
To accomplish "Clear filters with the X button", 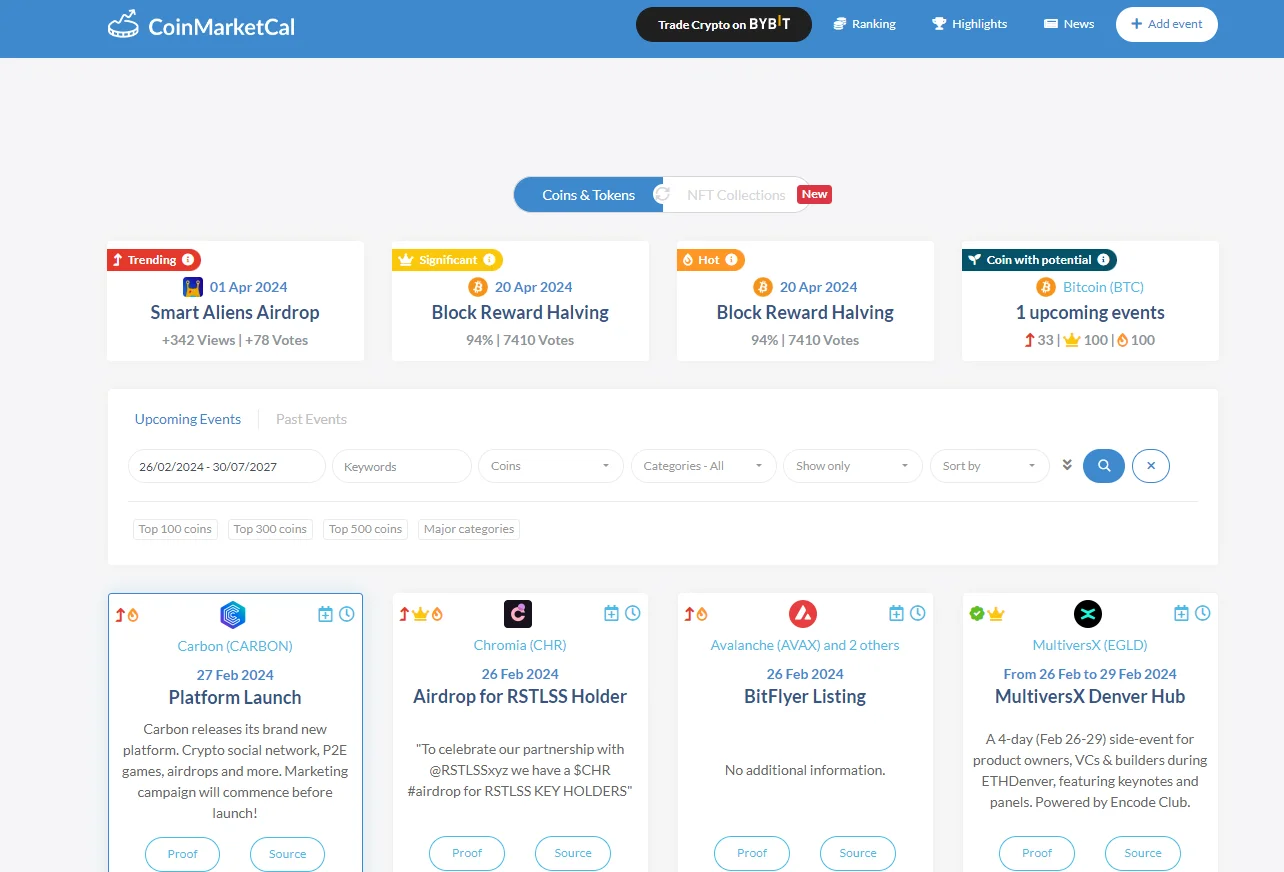I will tap(1151, 466).
